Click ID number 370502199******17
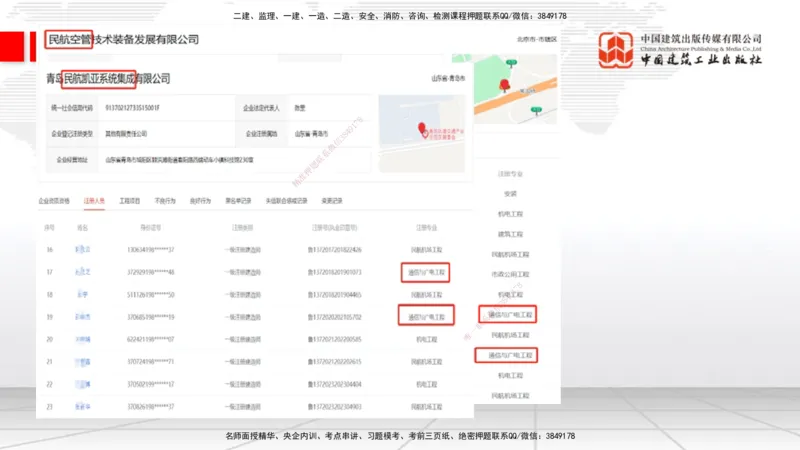Viewport: 800px width, 450px height. (151, 384)
